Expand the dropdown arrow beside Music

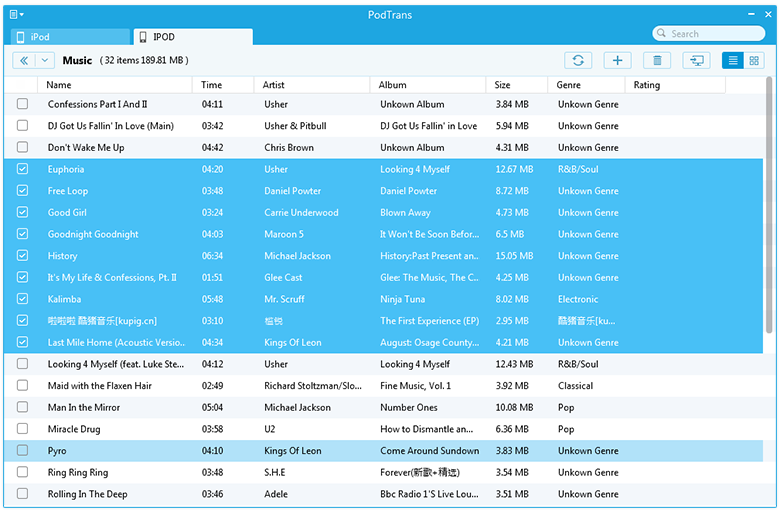click(46, 60)
